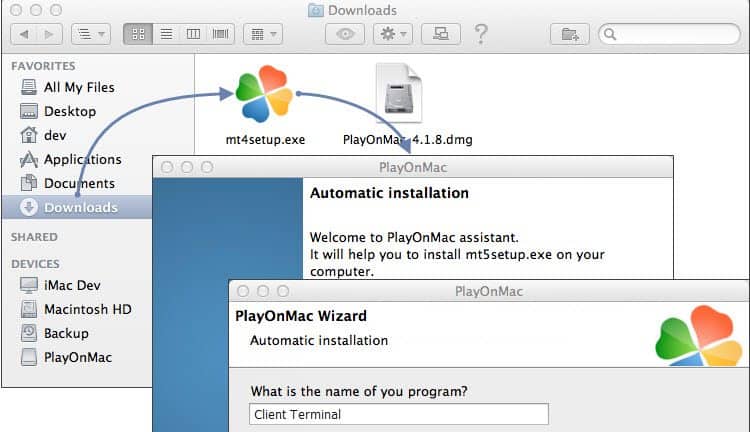The width and height of the screenshot is (750, 432).
Task: Click the share screen toolbar button
Action: click(441, 34)
